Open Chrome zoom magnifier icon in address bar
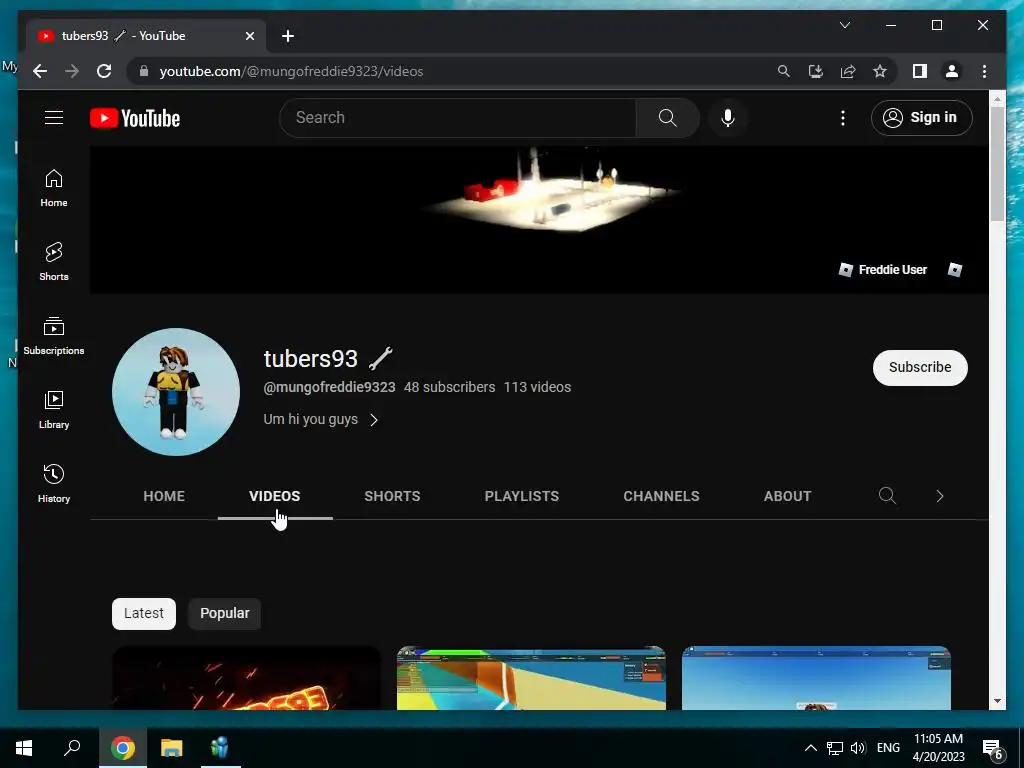 784,71
